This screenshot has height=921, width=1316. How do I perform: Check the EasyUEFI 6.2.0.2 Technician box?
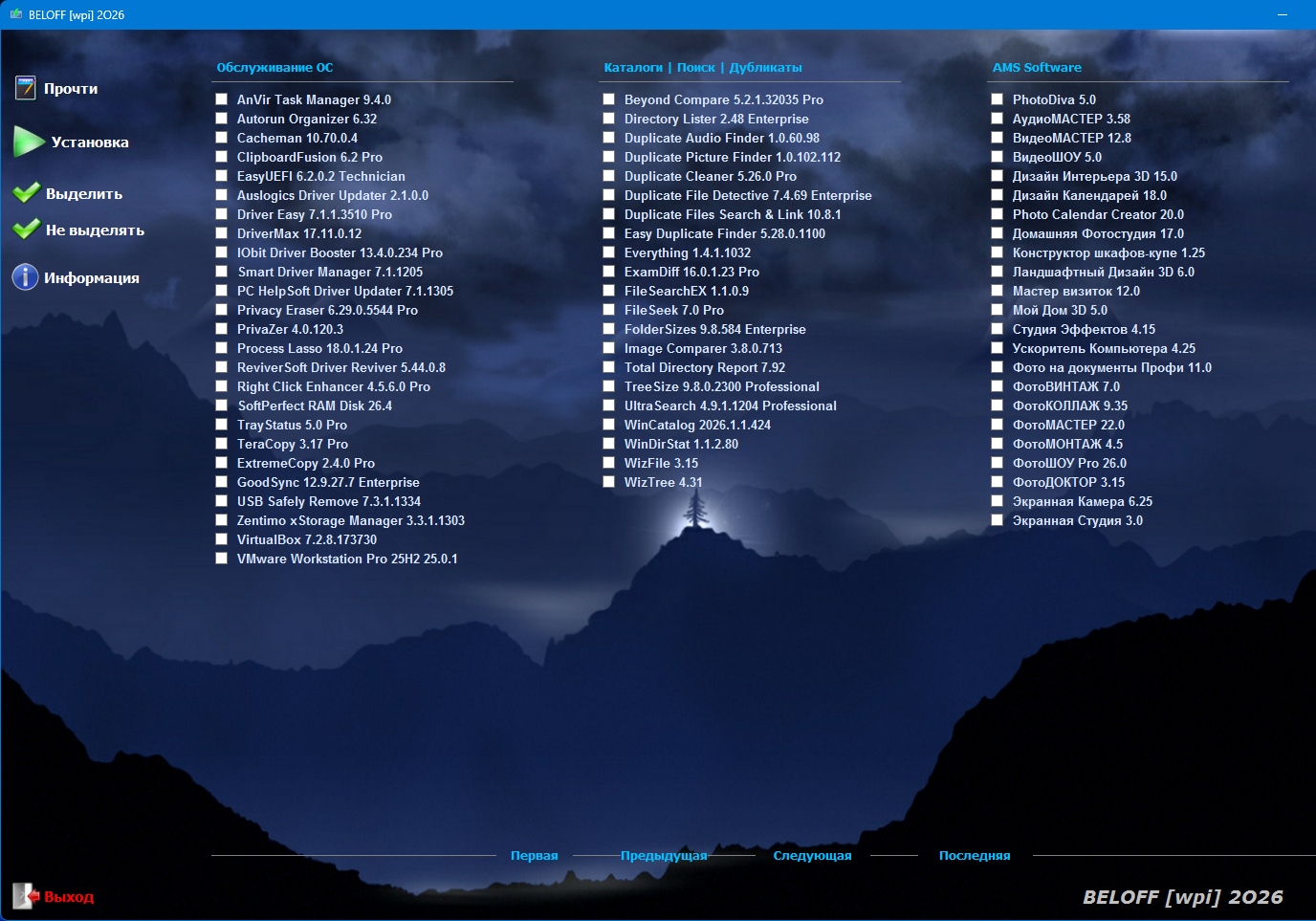(x=222, y=176)
